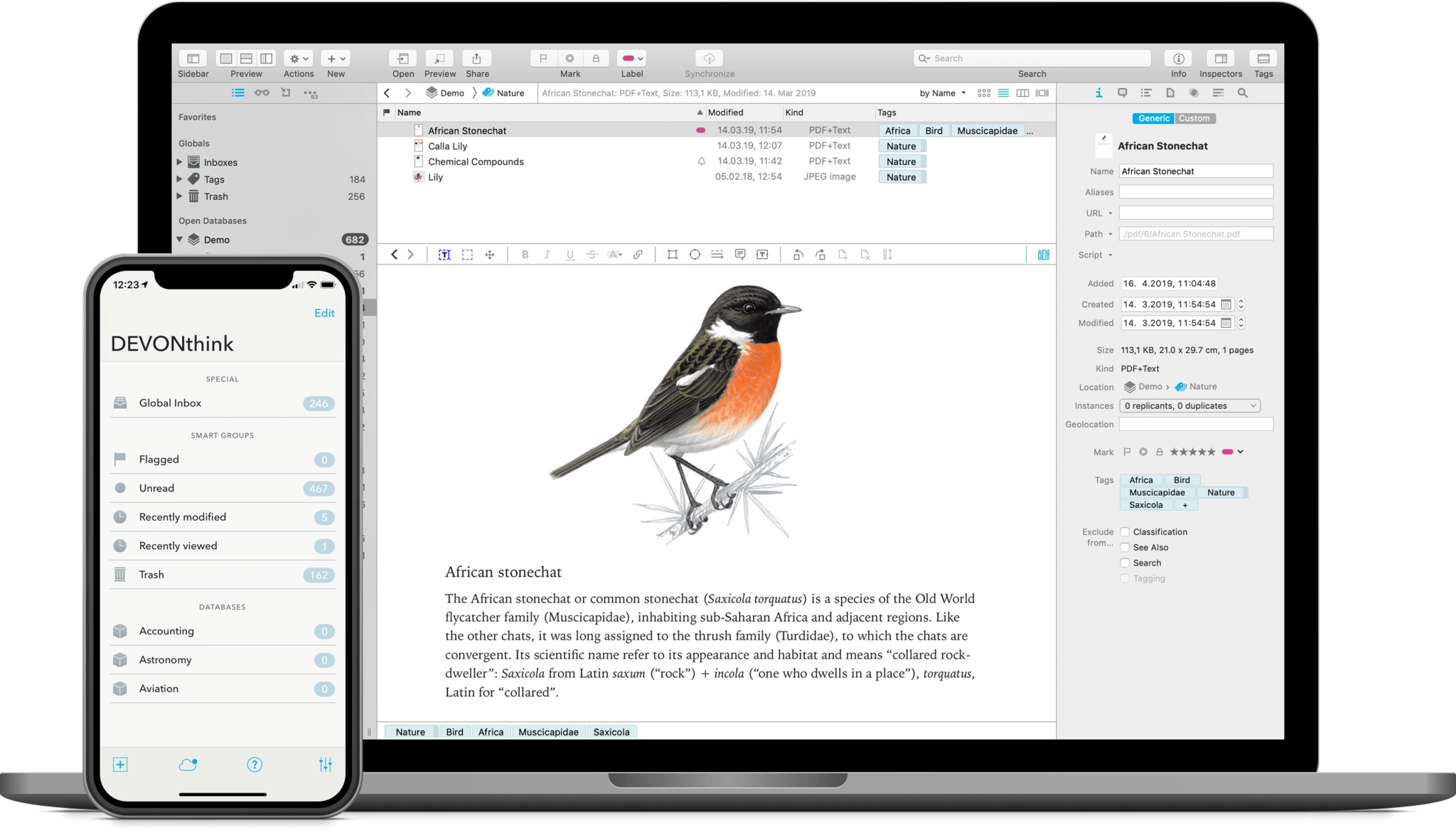
Task: Open the Label color dropdown in toolbar
Action: [x=632, y=58]
